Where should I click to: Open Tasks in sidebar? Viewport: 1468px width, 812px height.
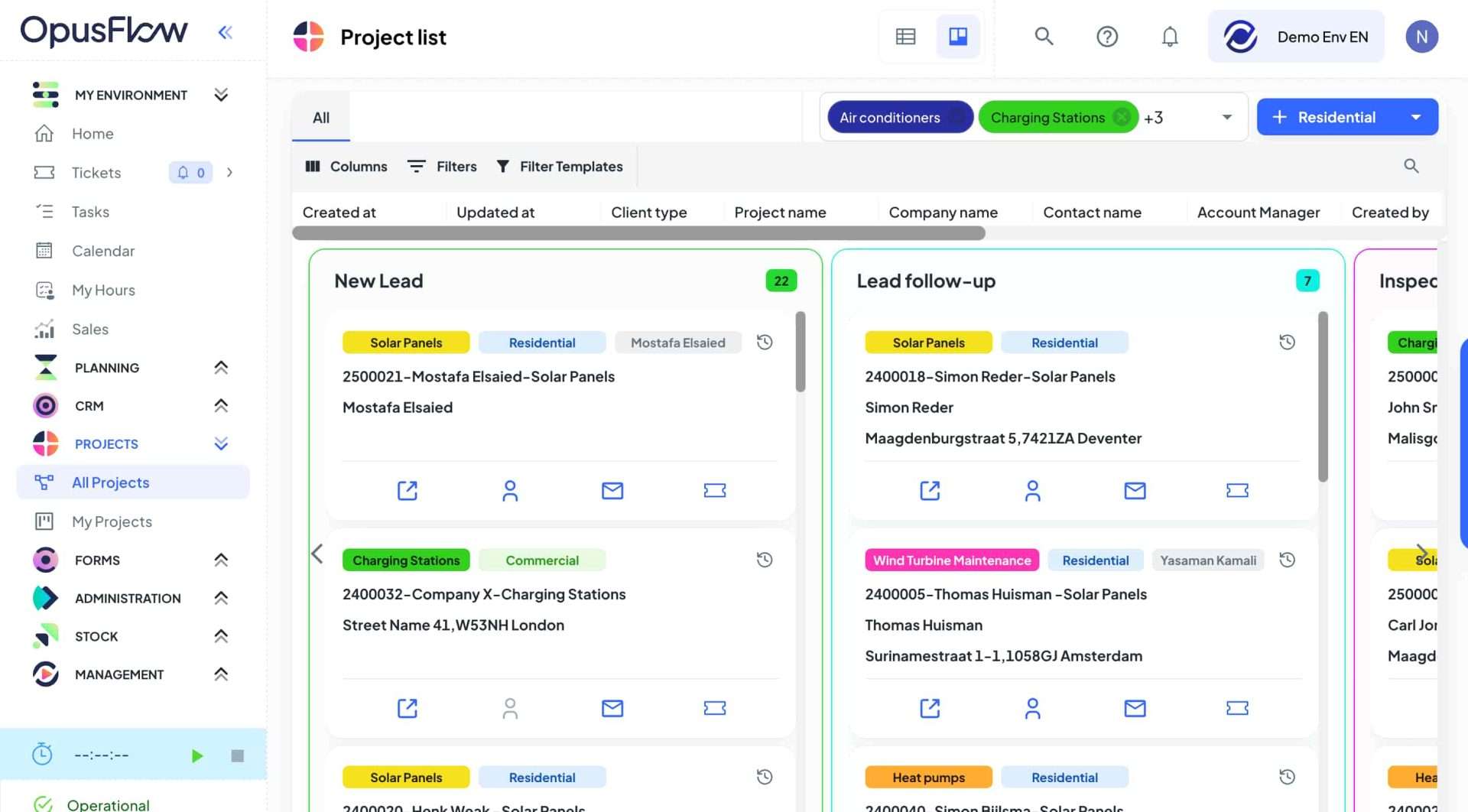(x=90, y=212)
